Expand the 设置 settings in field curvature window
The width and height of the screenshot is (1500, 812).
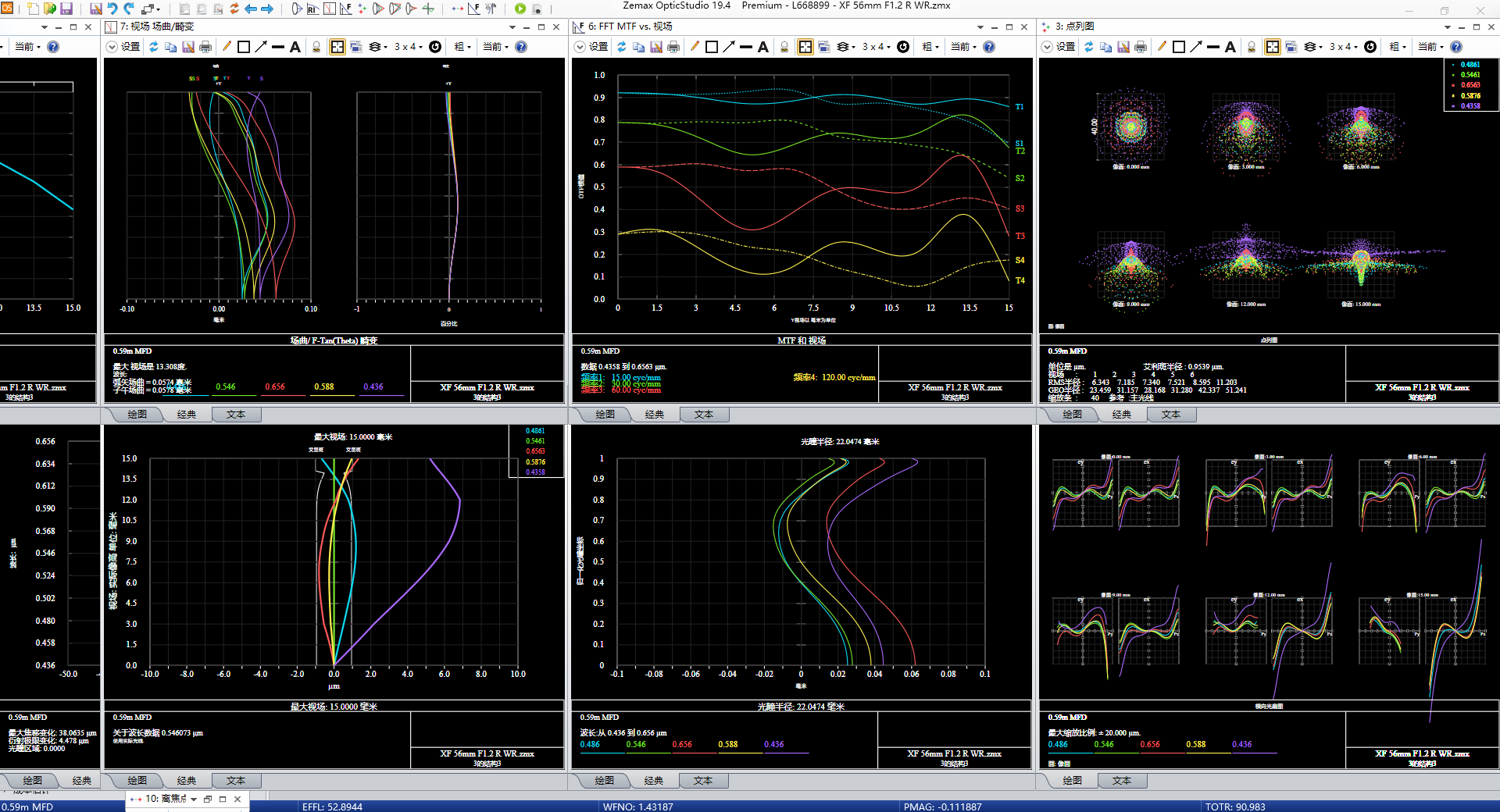(x=123, y=47)
